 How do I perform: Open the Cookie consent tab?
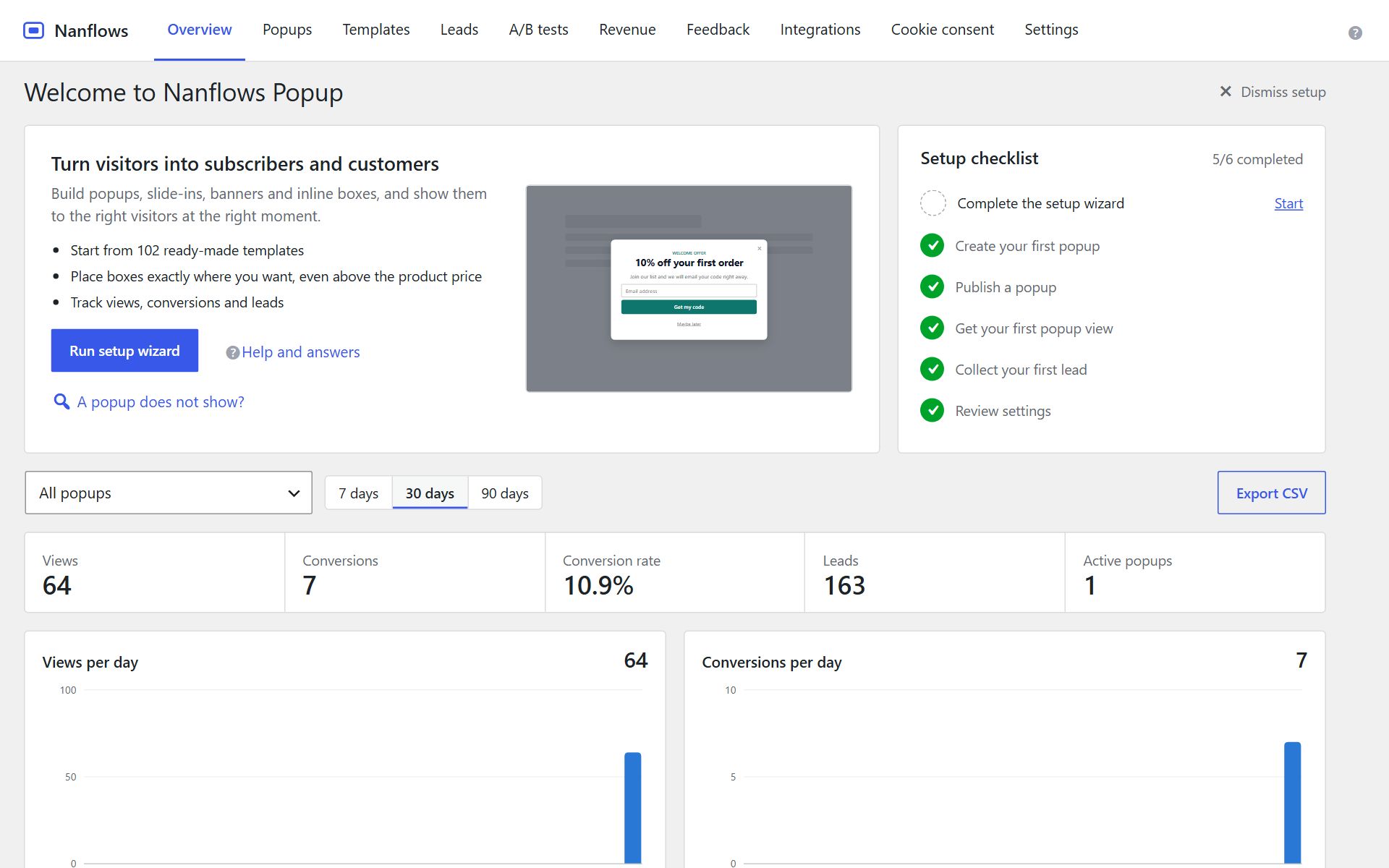[943, 30]
